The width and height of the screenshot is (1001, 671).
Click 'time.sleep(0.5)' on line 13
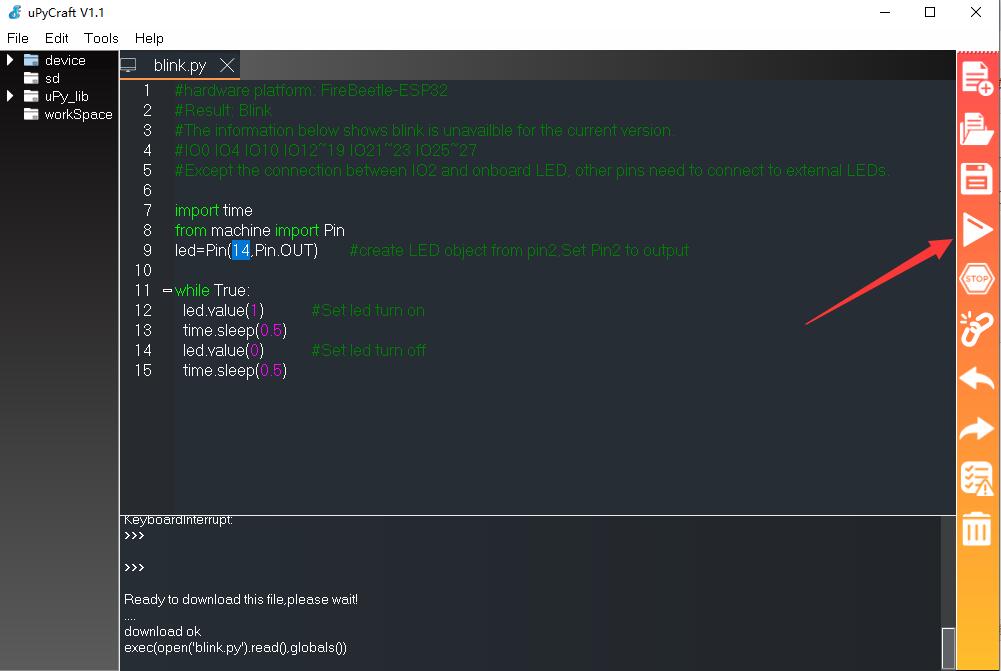click(x=234, y=331)
